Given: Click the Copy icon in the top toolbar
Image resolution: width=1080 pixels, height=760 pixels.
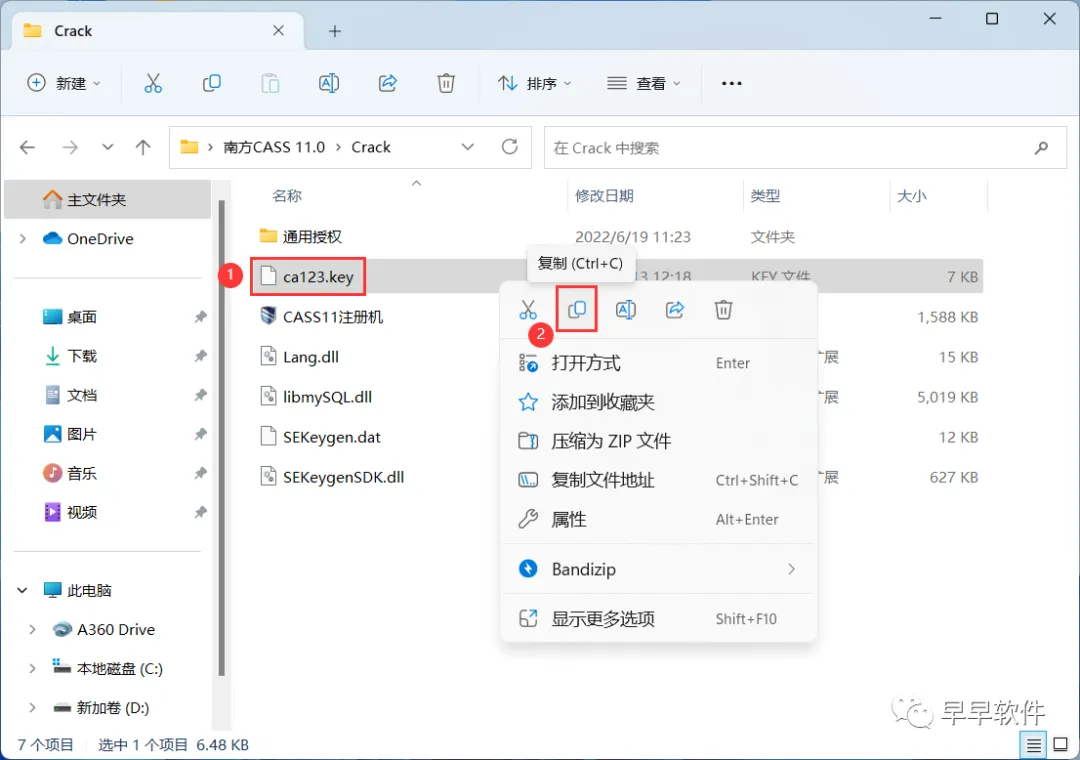Looking at the screenshot, I should (211, 83).
